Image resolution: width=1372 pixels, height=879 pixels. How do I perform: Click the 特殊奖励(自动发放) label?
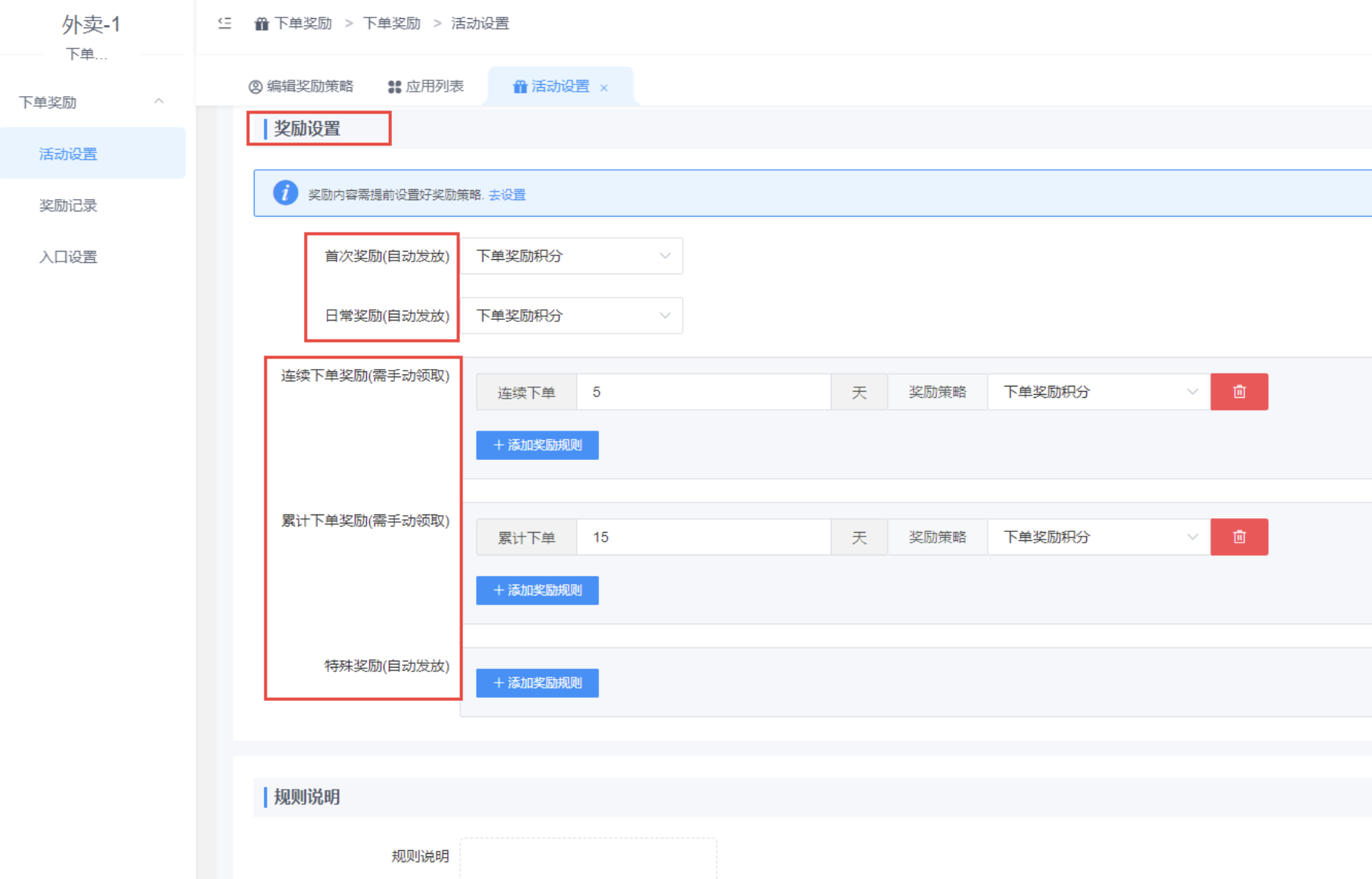(x=387, y=666)
